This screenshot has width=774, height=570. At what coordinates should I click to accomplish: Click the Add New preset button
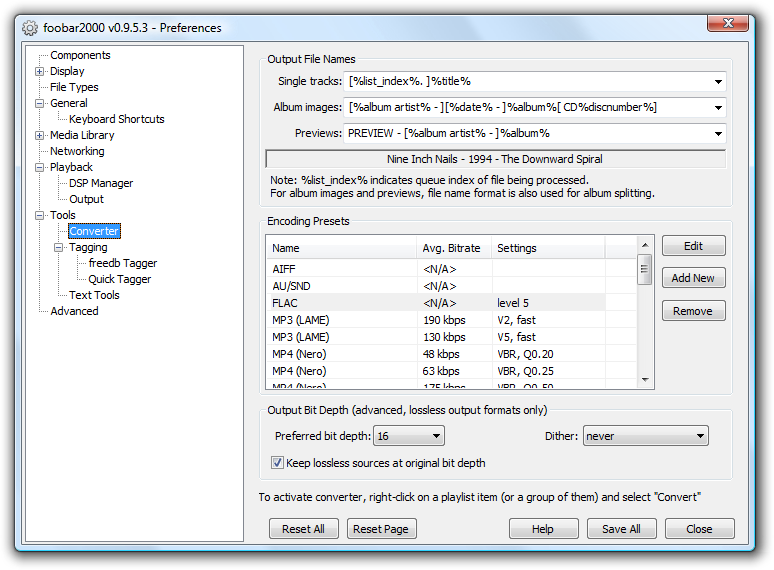[693, 278]
